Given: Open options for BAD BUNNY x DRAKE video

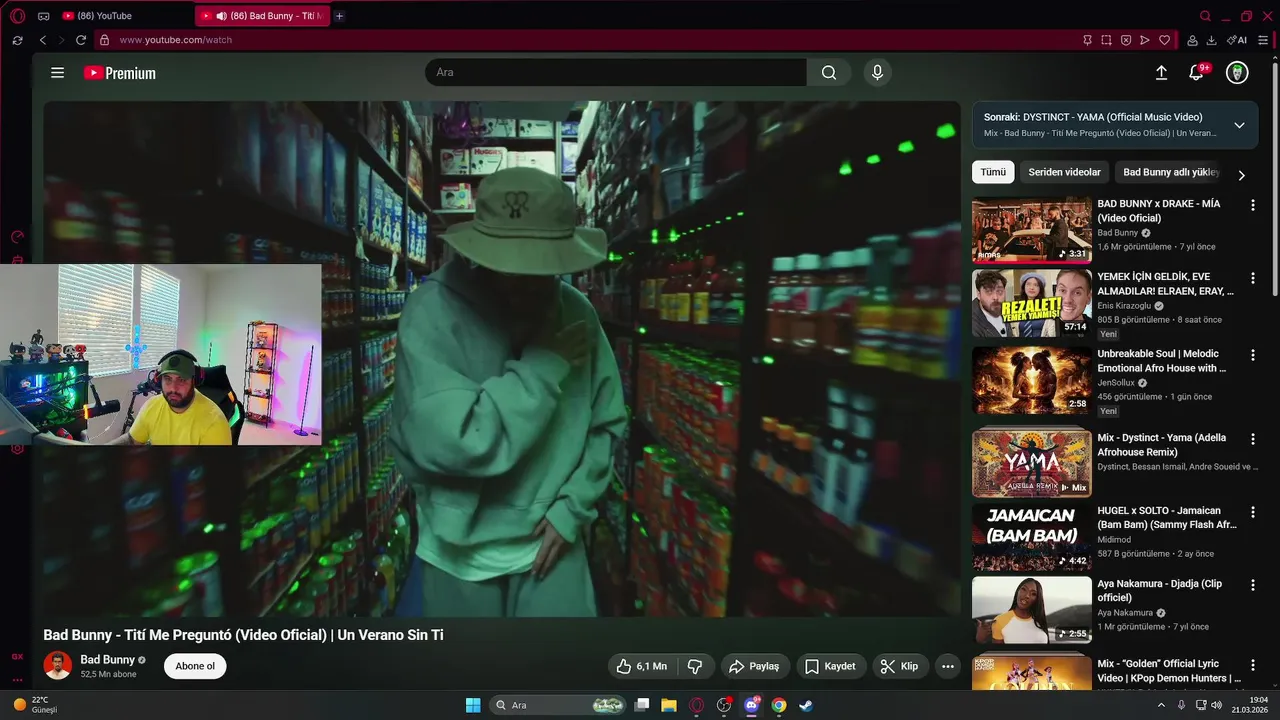Looking at the screenshot, I should click(x=1252, y=205).
